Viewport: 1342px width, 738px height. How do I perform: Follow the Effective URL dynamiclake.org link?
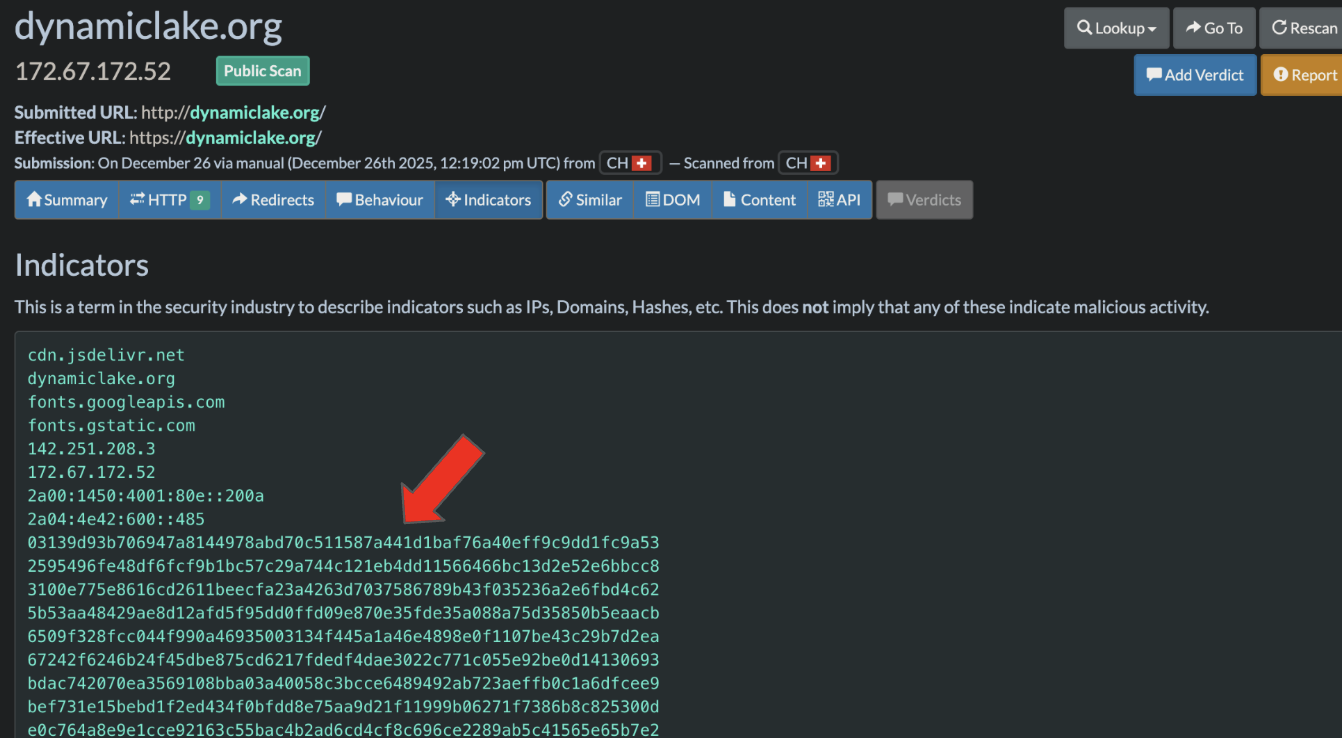(x=251, y=138)
